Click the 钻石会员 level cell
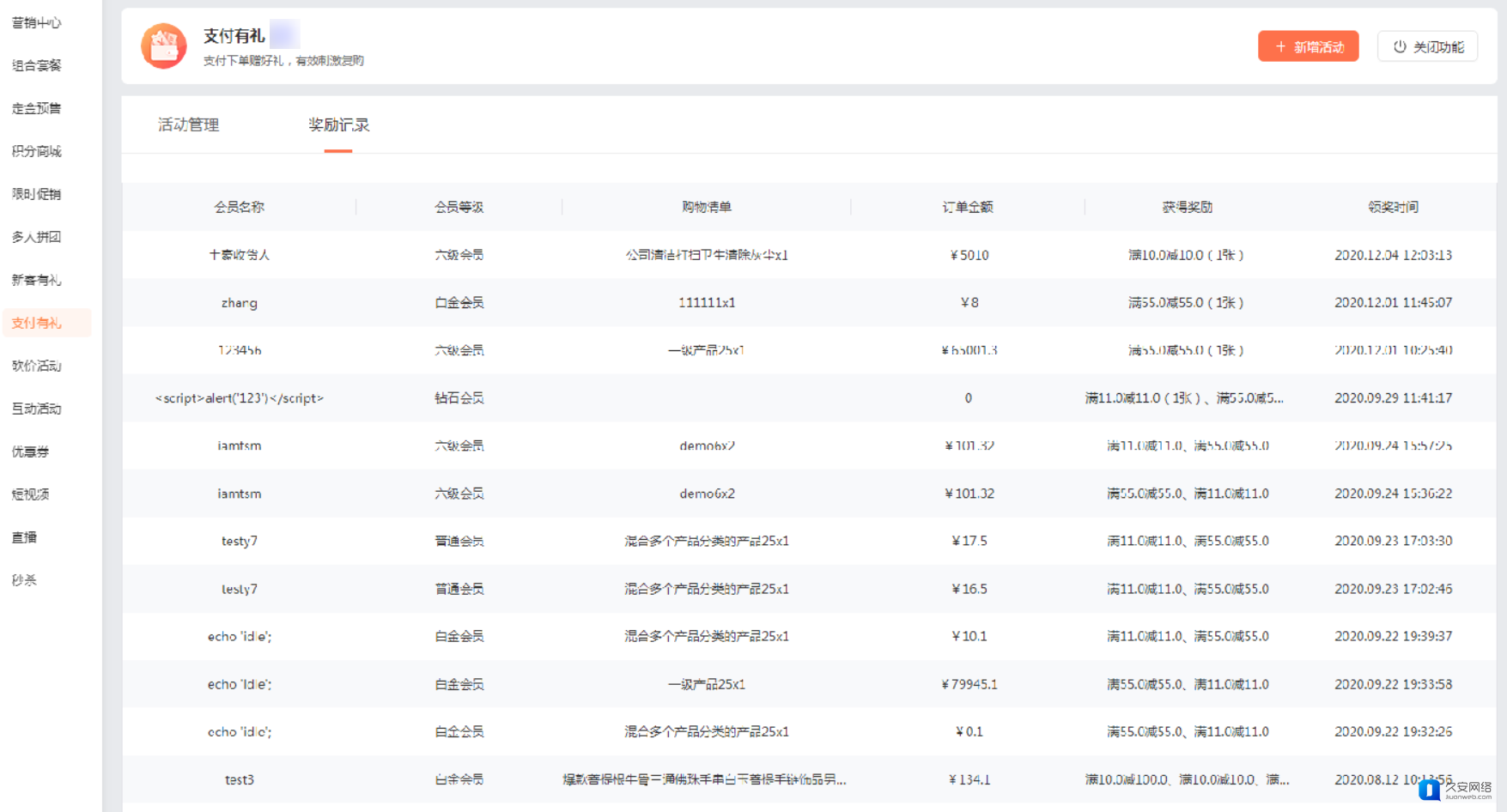This screenshot has width=1507, height=812. (459, 398)
